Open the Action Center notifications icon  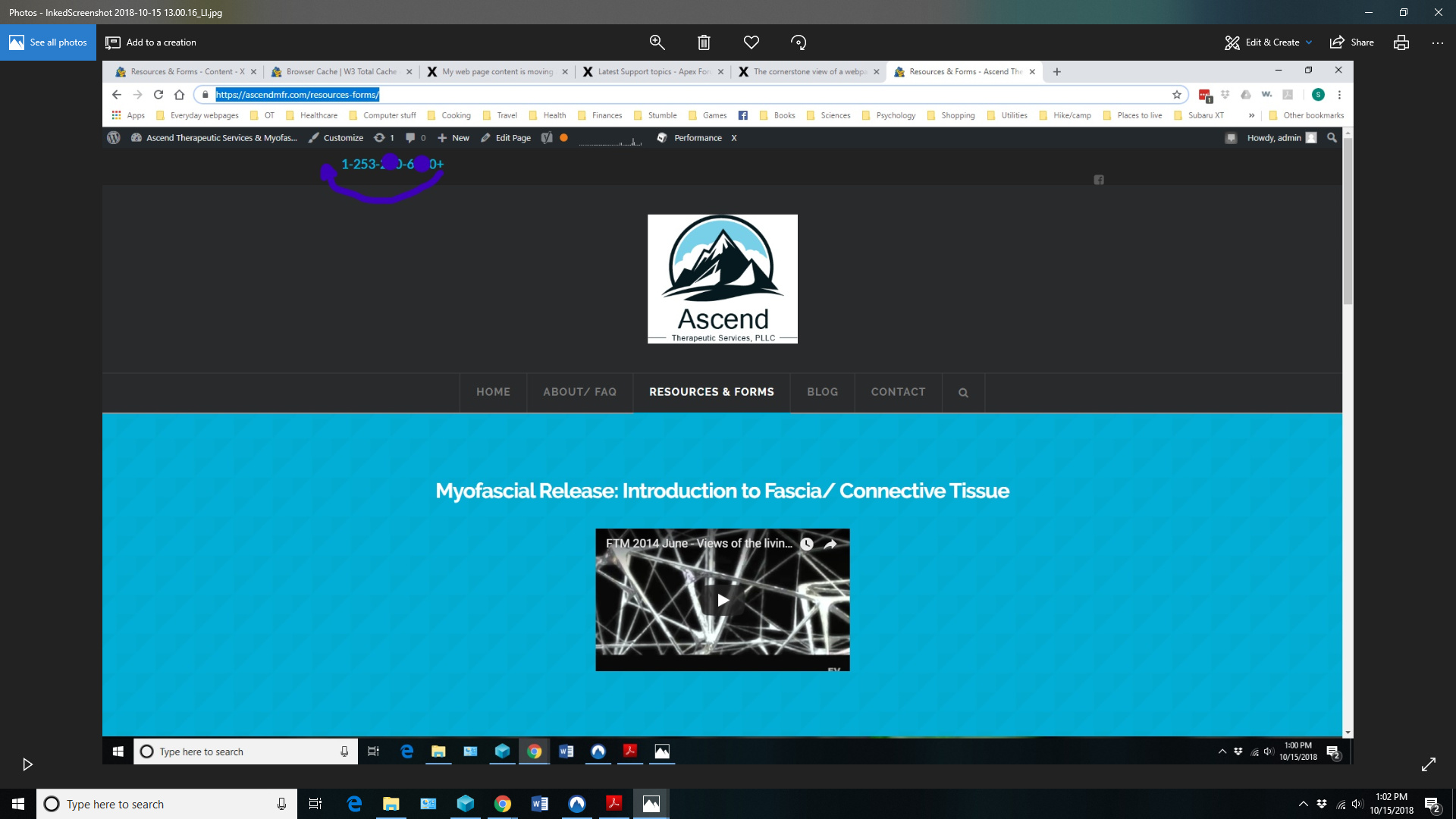click(x=1432, y=804)
